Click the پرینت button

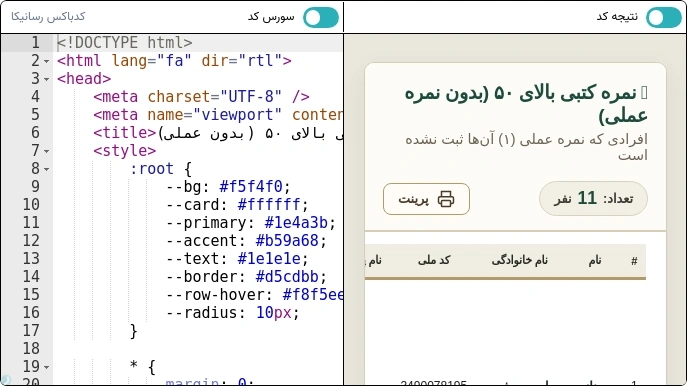coord(426,199)
